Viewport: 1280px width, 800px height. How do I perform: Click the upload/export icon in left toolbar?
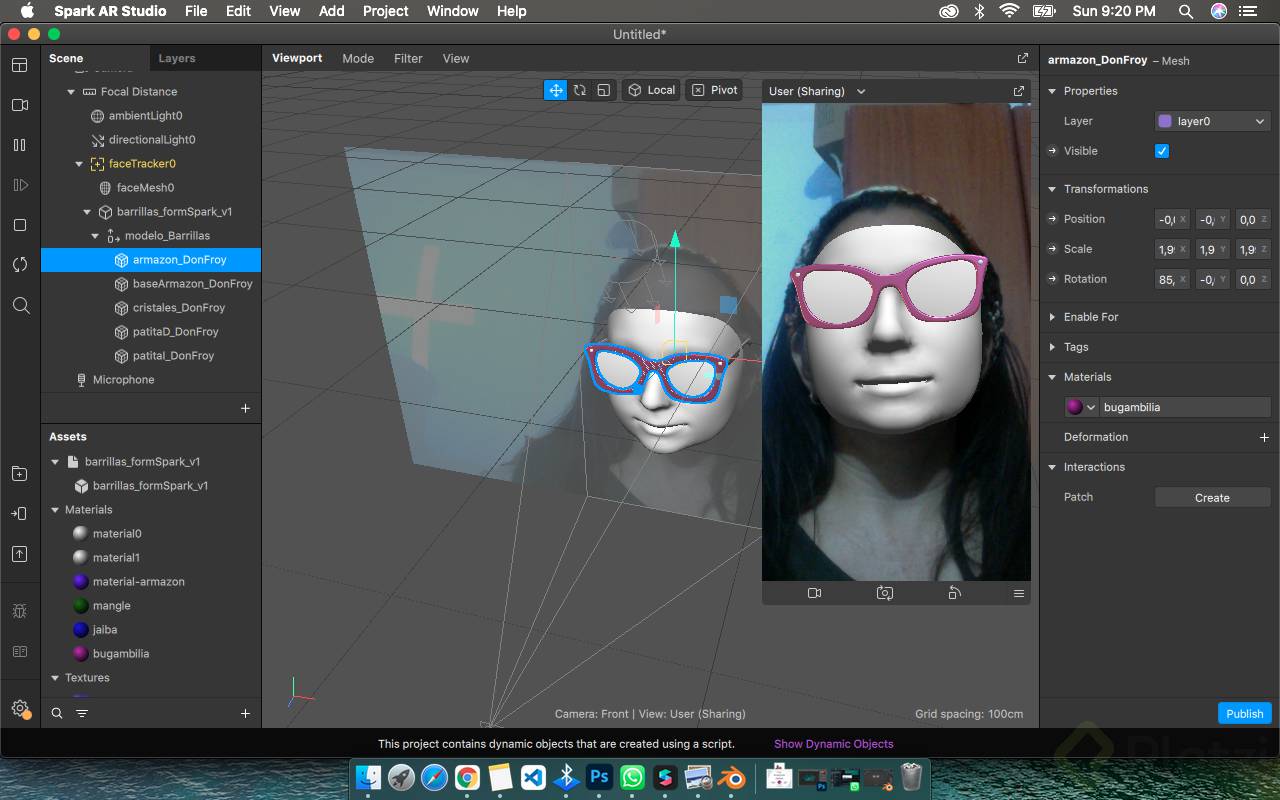pos(20,554)
